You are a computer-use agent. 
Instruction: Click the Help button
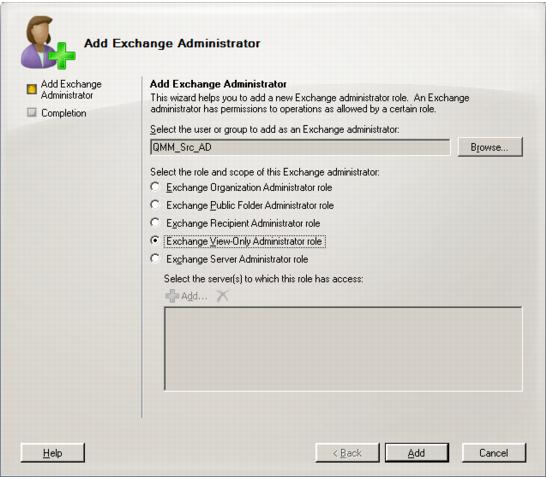point(53,453)
